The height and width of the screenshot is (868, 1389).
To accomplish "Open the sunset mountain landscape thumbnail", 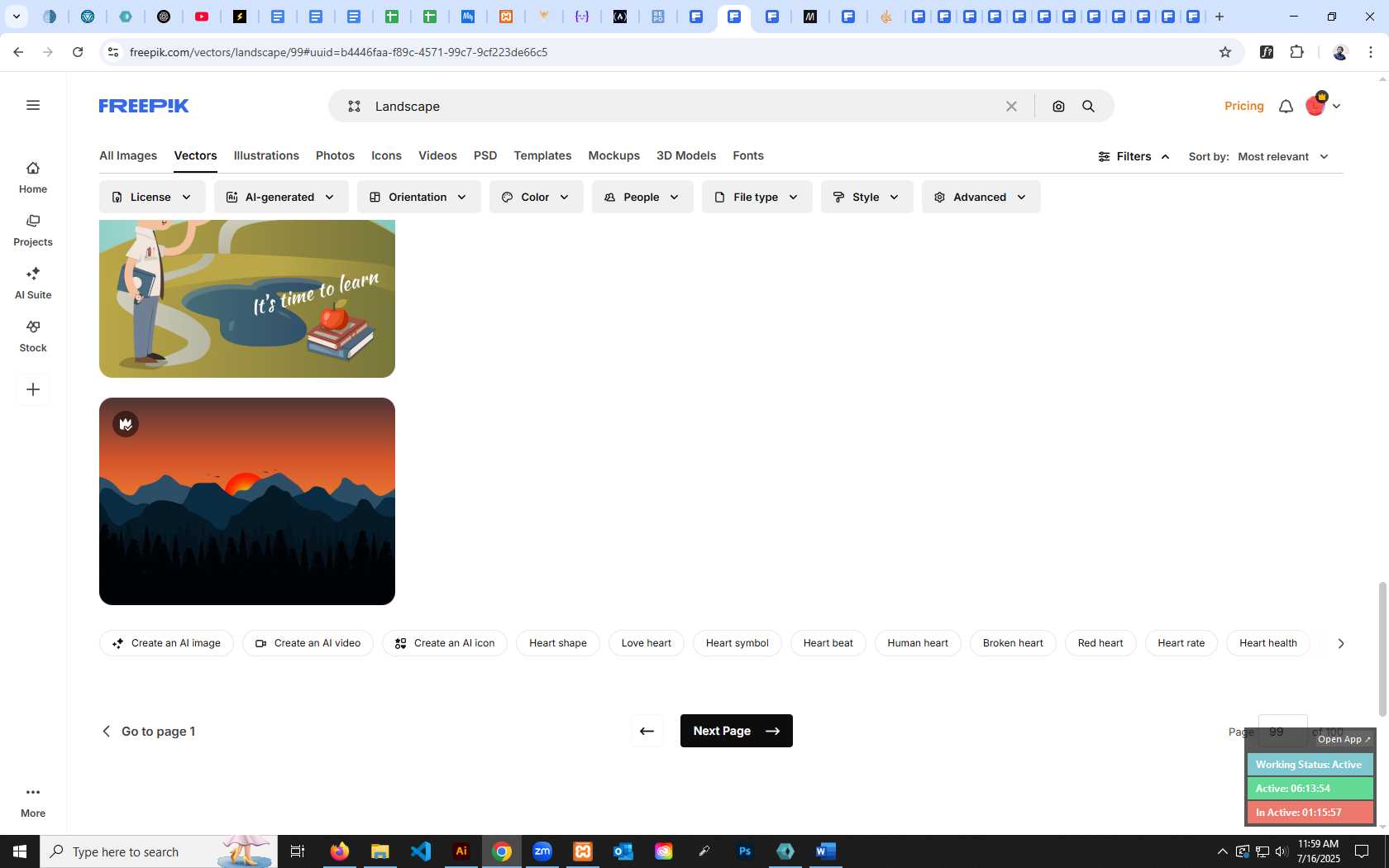I will click(247, 501).
